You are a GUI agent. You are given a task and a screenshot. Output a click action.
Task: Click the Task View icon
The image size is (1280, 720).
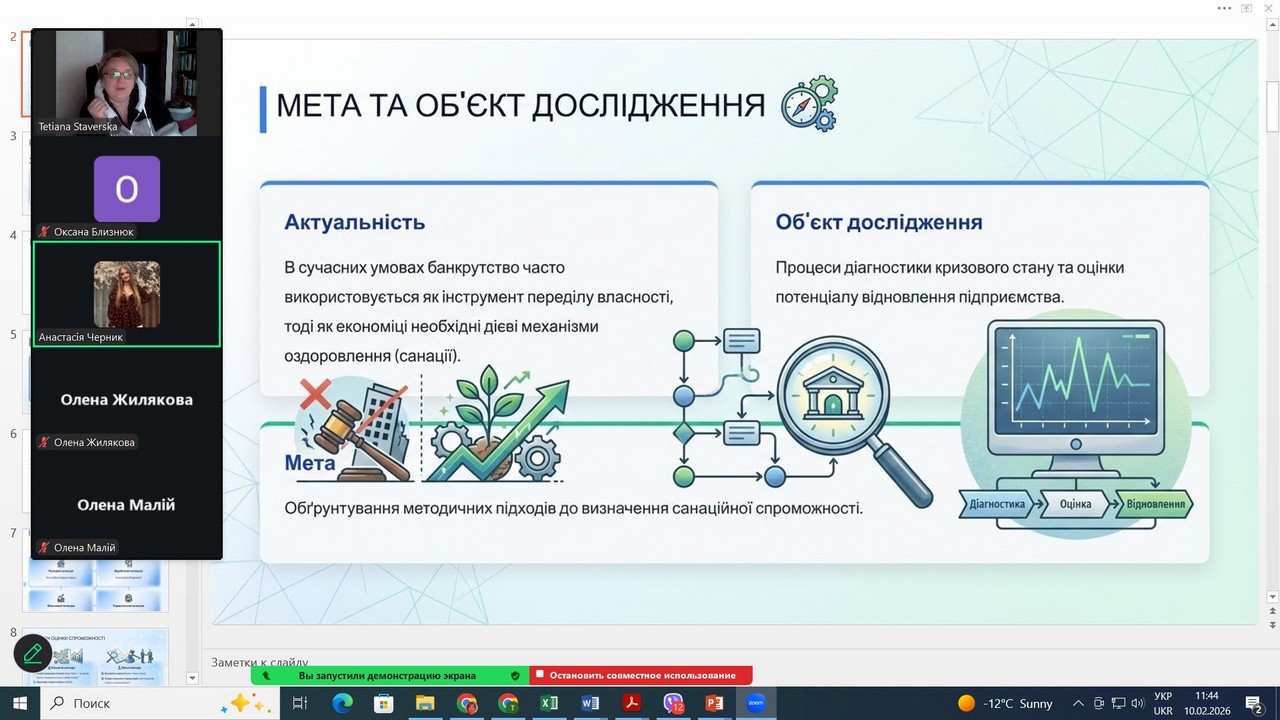coord(299,703)
